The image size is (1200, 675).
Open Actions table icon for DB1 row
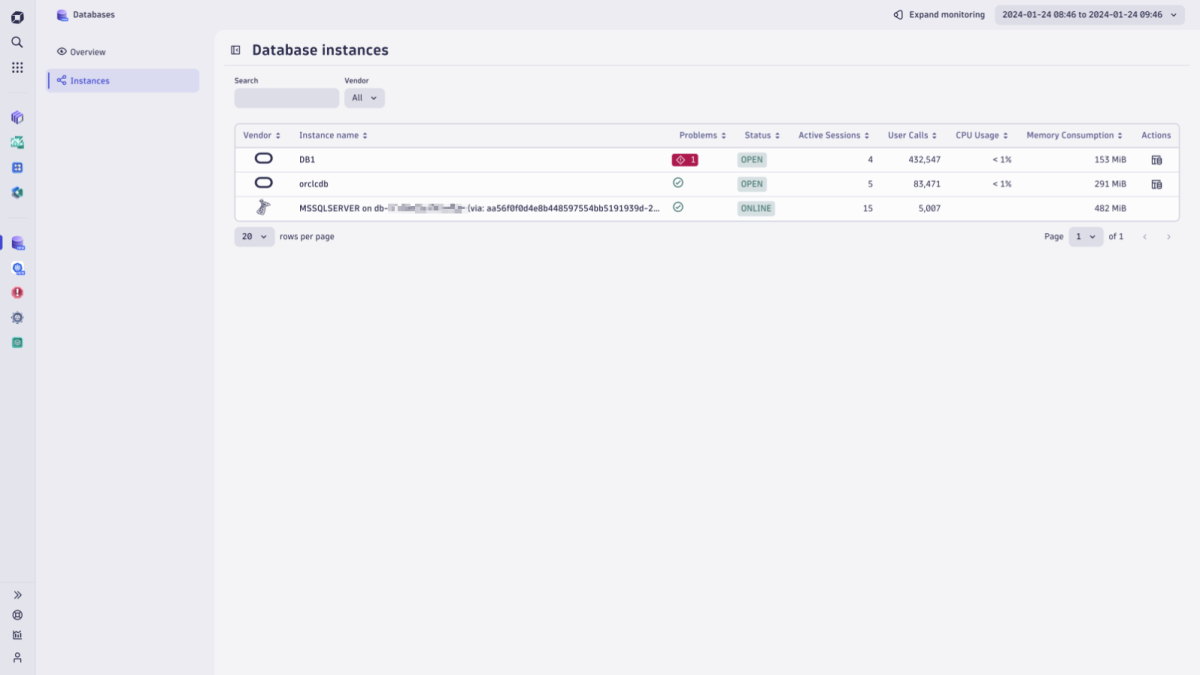1156,159
